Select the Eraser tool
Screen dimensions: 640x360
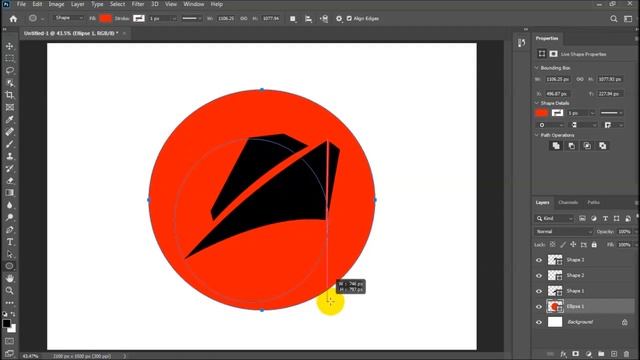(x=9, y=181)
